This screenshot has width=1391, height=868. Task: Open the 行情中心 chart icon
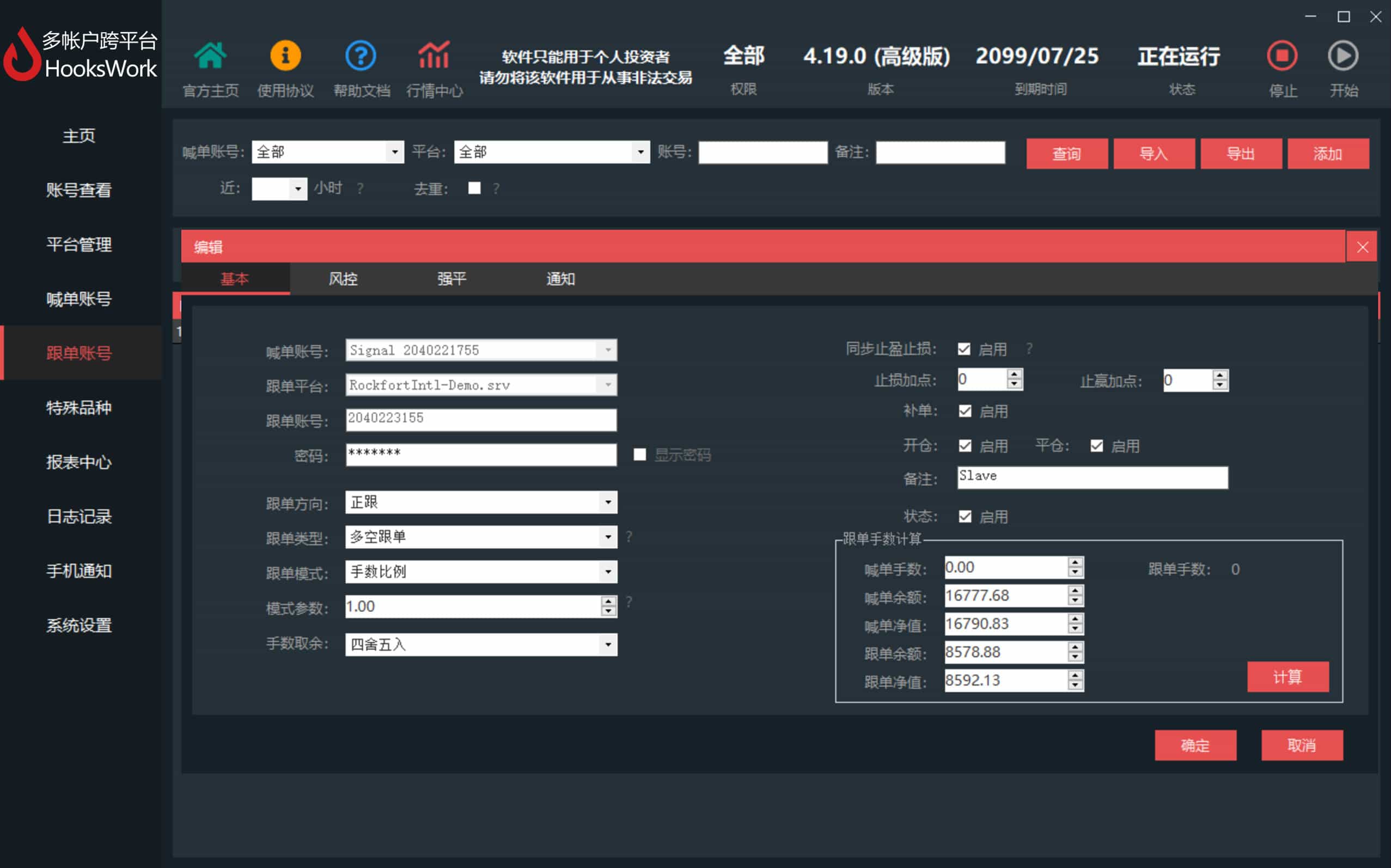coord(434,56)
